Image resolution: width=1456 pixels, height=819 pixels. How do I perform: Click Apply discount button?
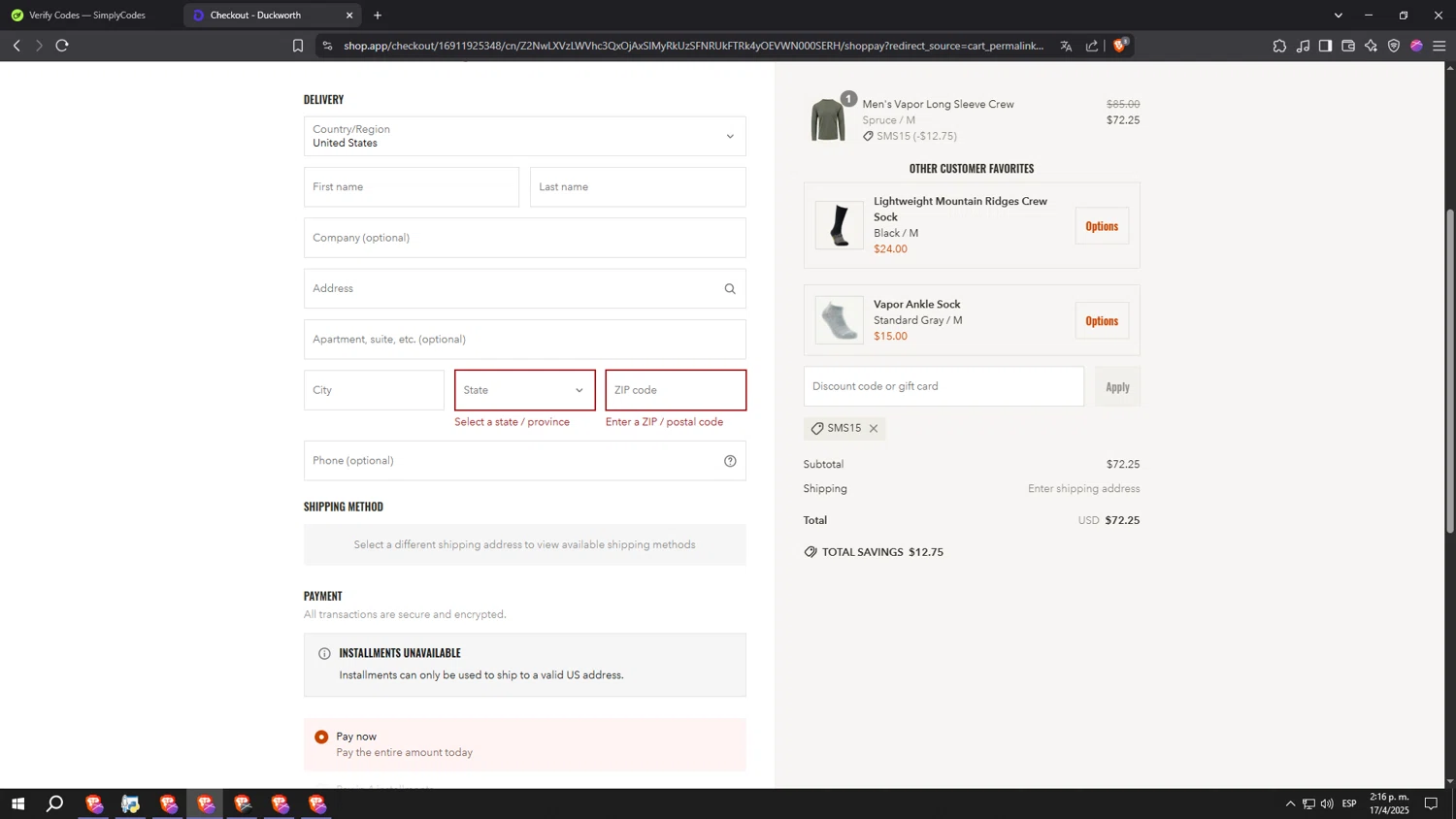coord(1117,387)
